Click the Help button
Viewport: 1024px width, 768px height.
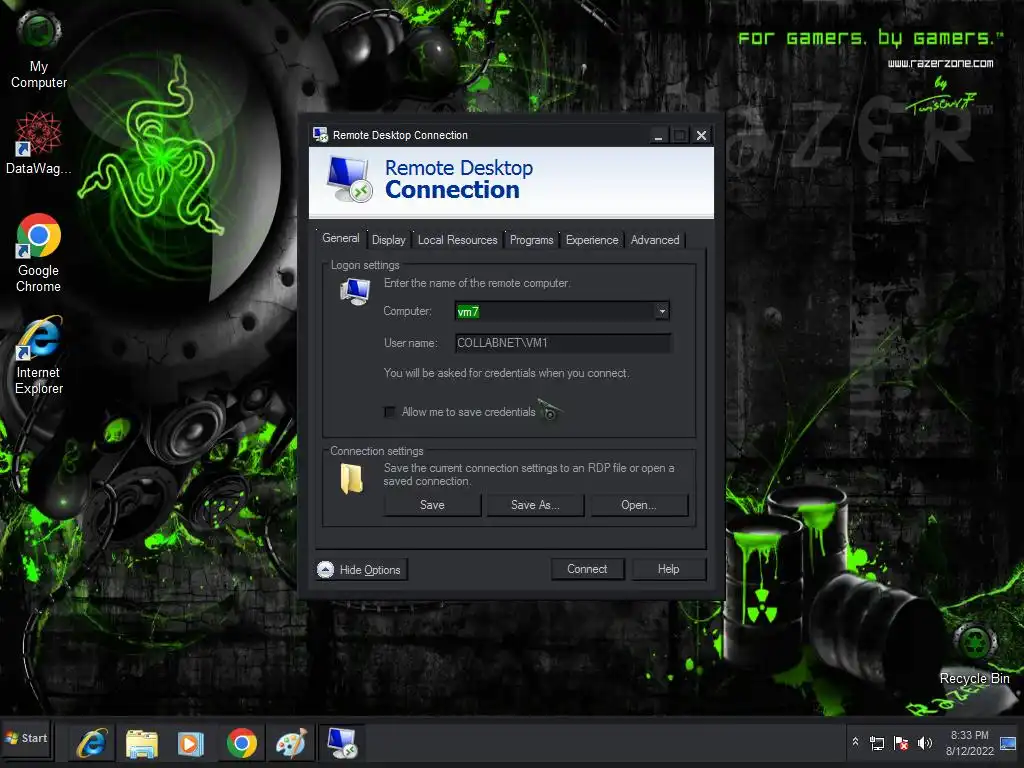pos(669,569)
